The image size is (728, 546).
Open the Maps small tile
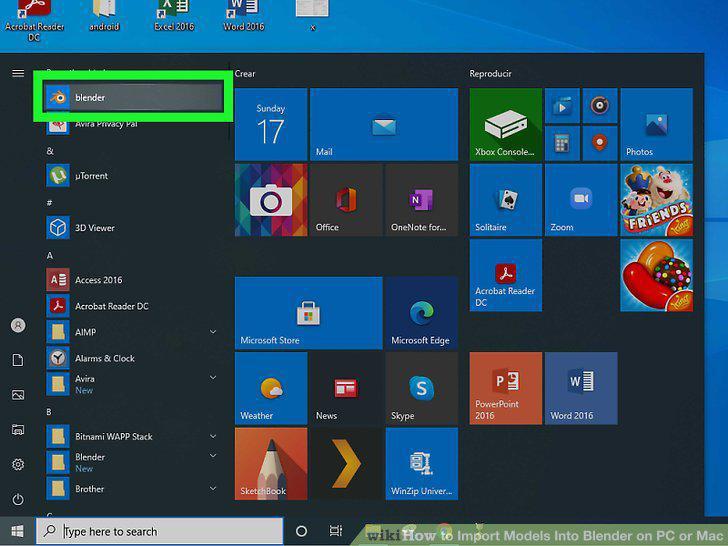pos(600,143)
